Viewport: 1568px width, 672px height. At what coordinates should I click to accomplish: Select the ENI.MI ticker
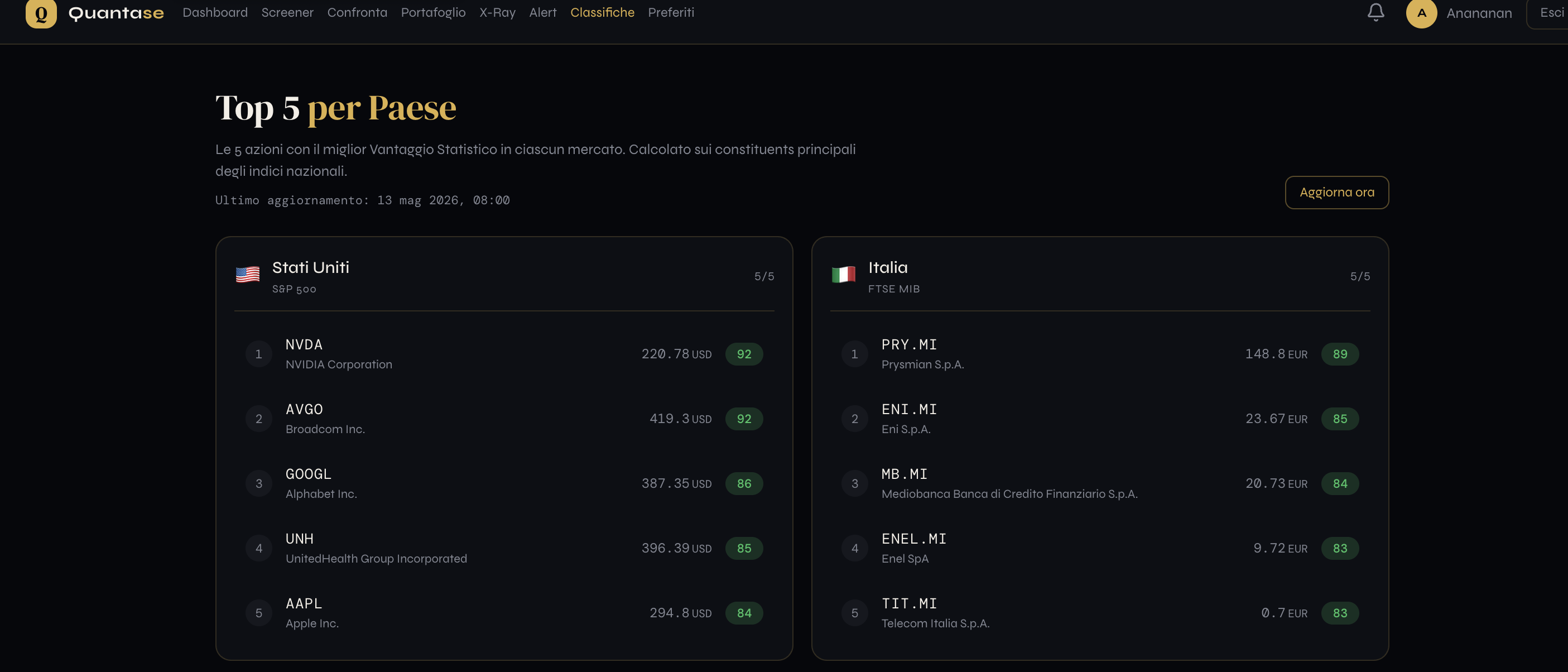pos(909,410)
